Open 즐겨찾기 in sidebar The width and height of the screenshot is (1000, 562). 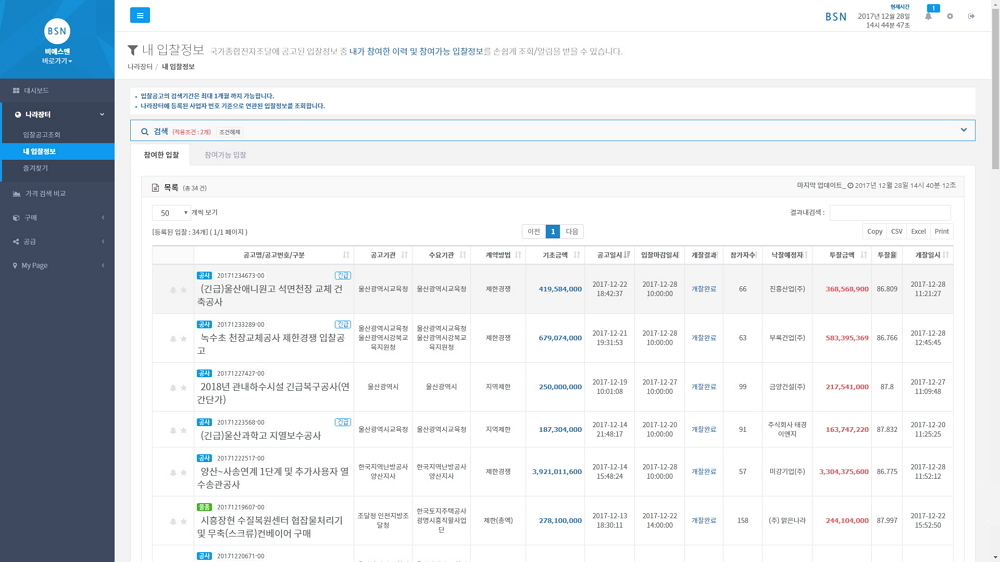tap(35, 168)
